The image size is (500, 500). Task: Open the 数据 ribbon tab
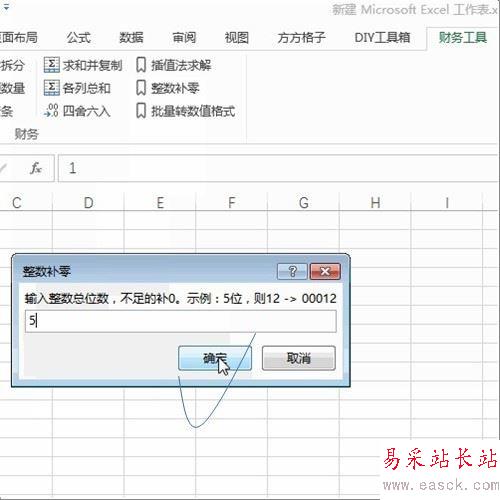(131, 37)
